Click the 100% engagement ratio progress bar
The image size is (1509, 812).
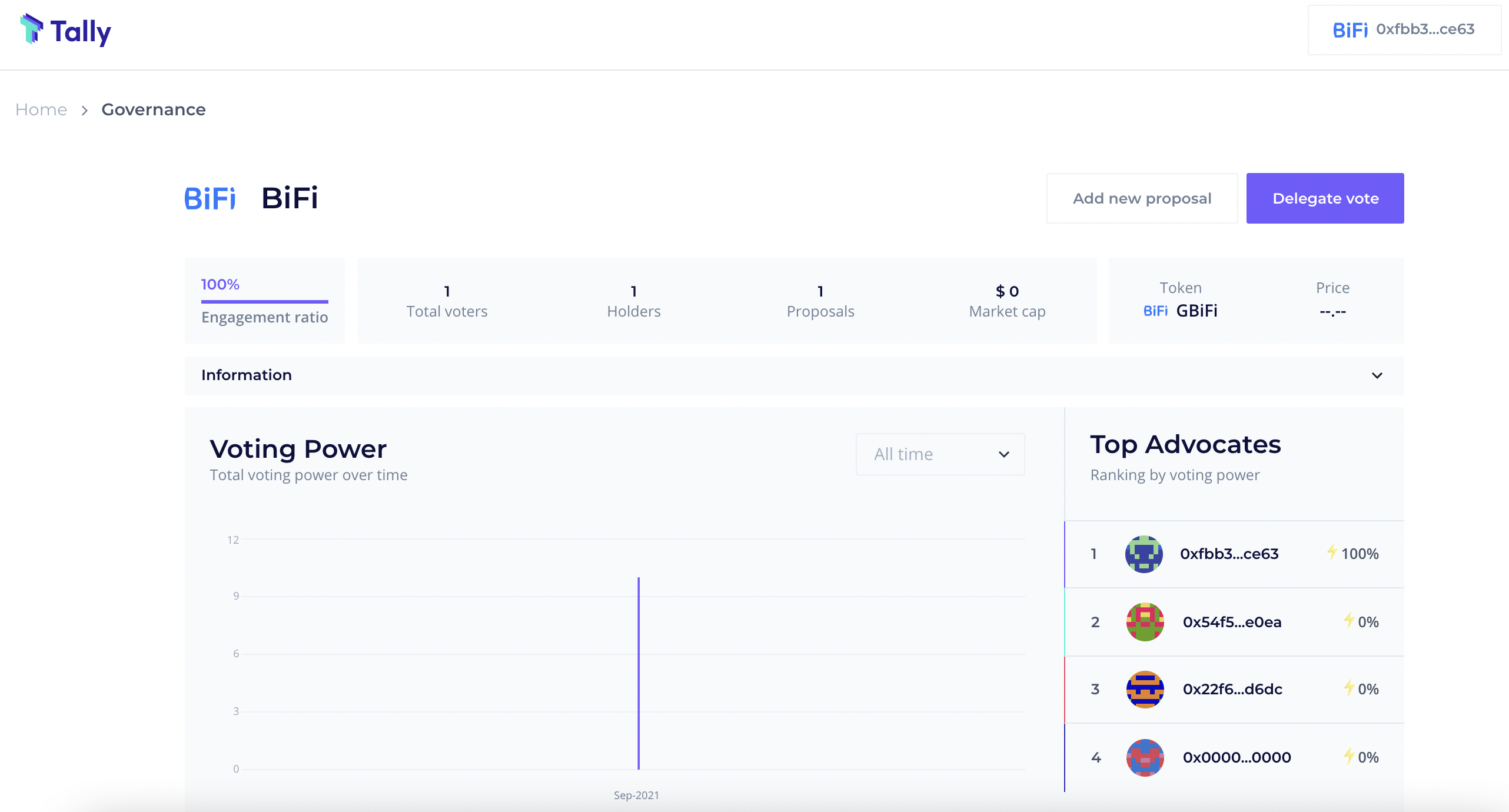point(265,302)
